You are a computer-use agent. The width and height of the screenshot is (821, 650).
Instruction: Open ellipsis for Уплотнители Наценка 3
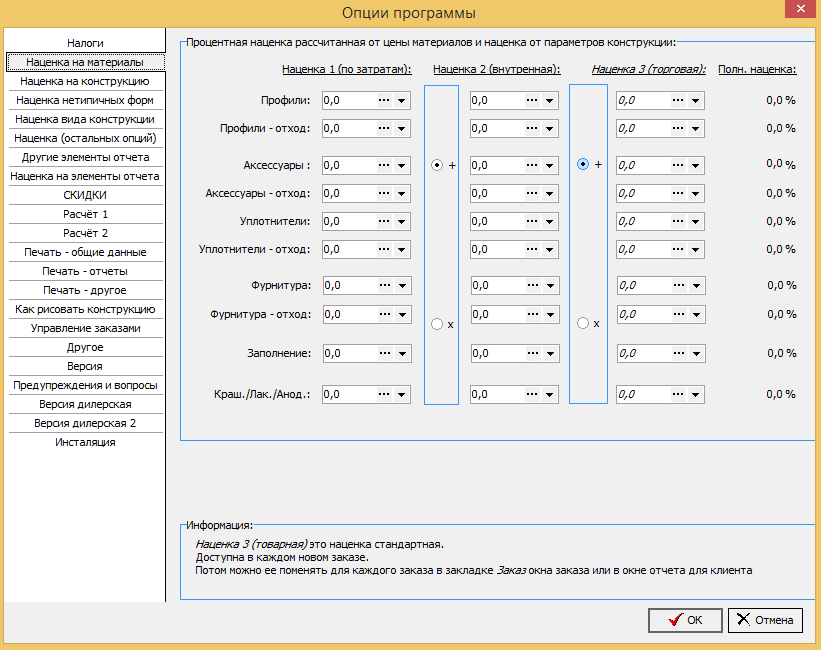[x=678, y=221]
